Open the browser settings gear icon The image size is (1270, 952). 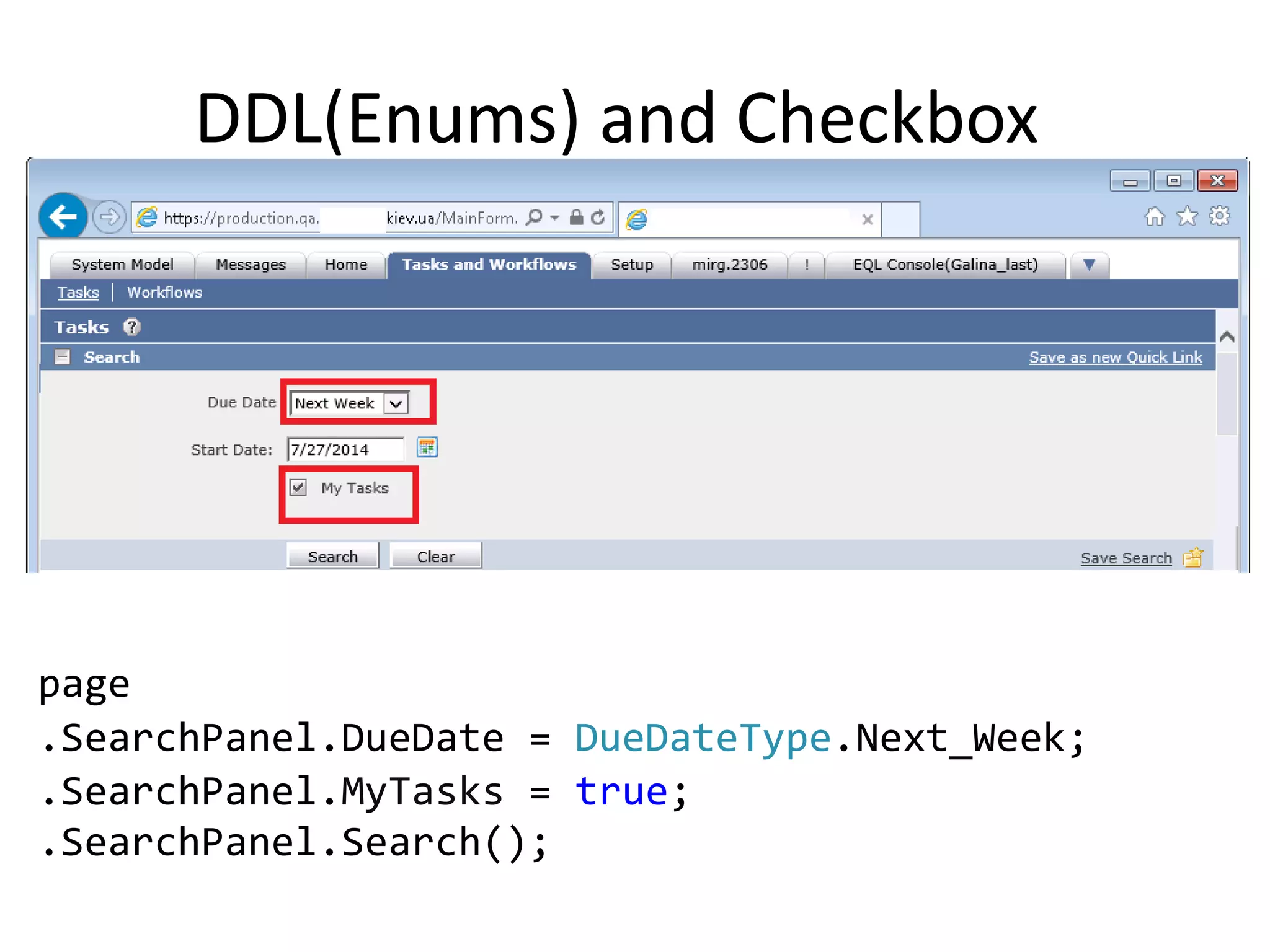[1220, 216]
